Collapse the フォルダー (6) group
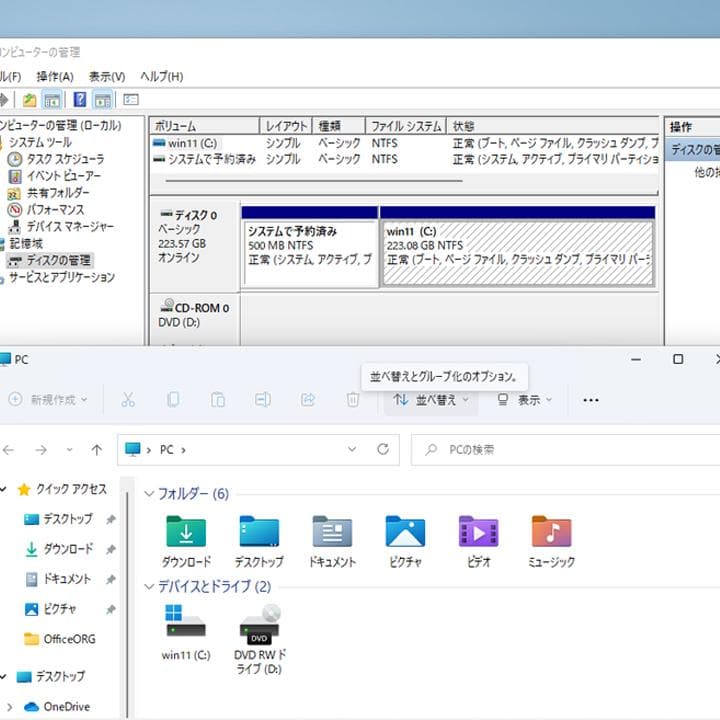The image size is (720, 720). tap(149, 494)
